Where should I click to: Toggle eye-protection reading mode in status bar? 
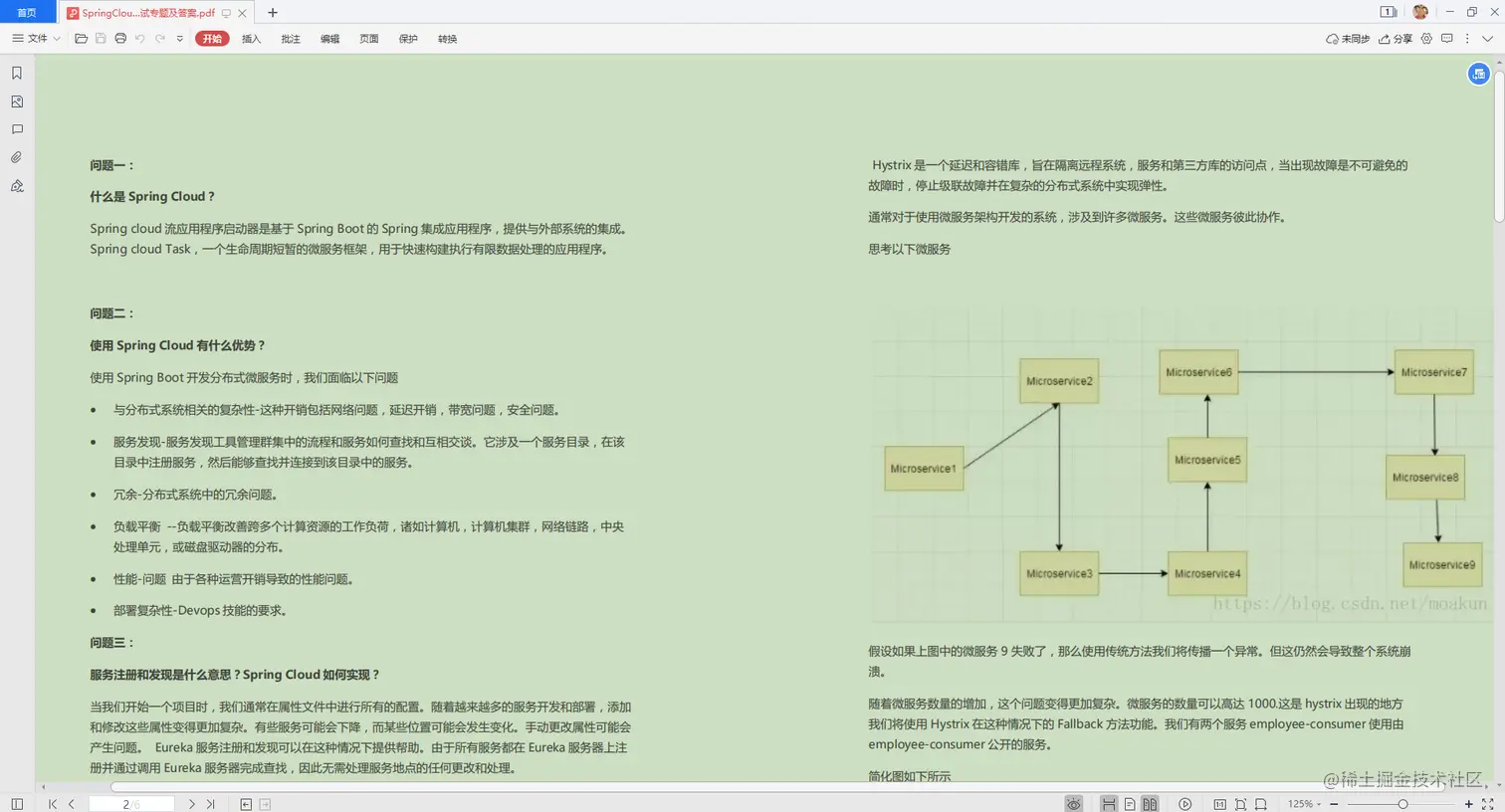(1073, 803)
